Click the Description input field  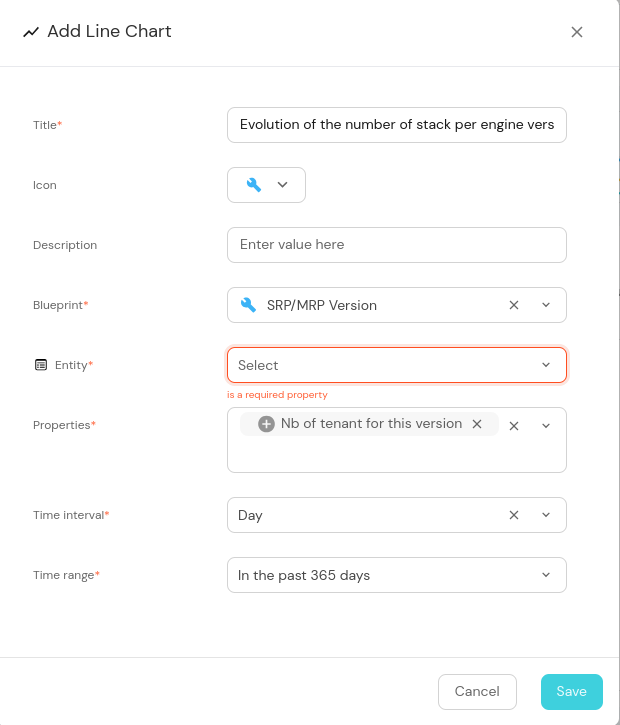click(x=396, y=245)
